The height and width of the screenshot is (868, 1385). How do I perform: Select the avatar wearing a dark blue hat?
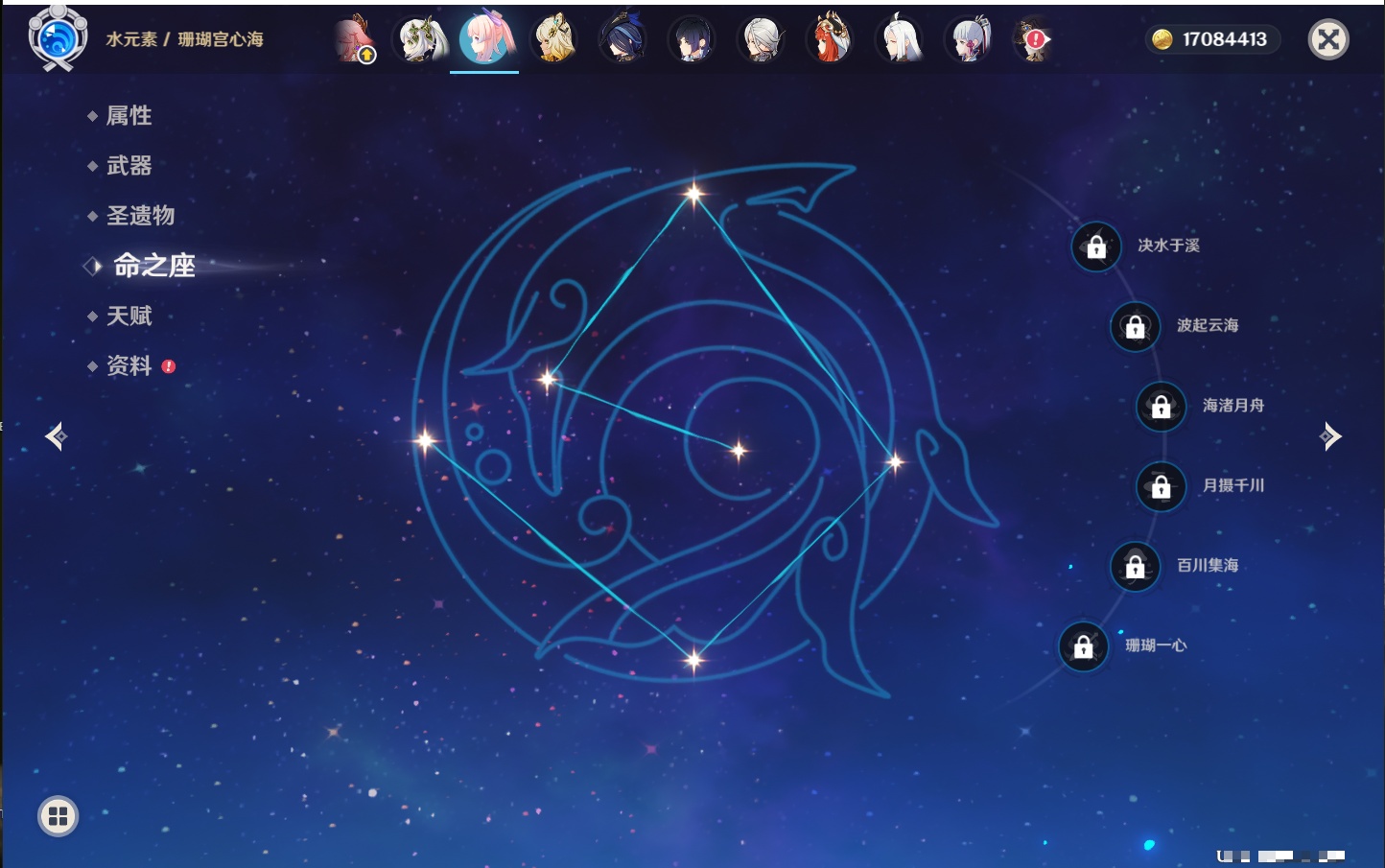(622, 39)
